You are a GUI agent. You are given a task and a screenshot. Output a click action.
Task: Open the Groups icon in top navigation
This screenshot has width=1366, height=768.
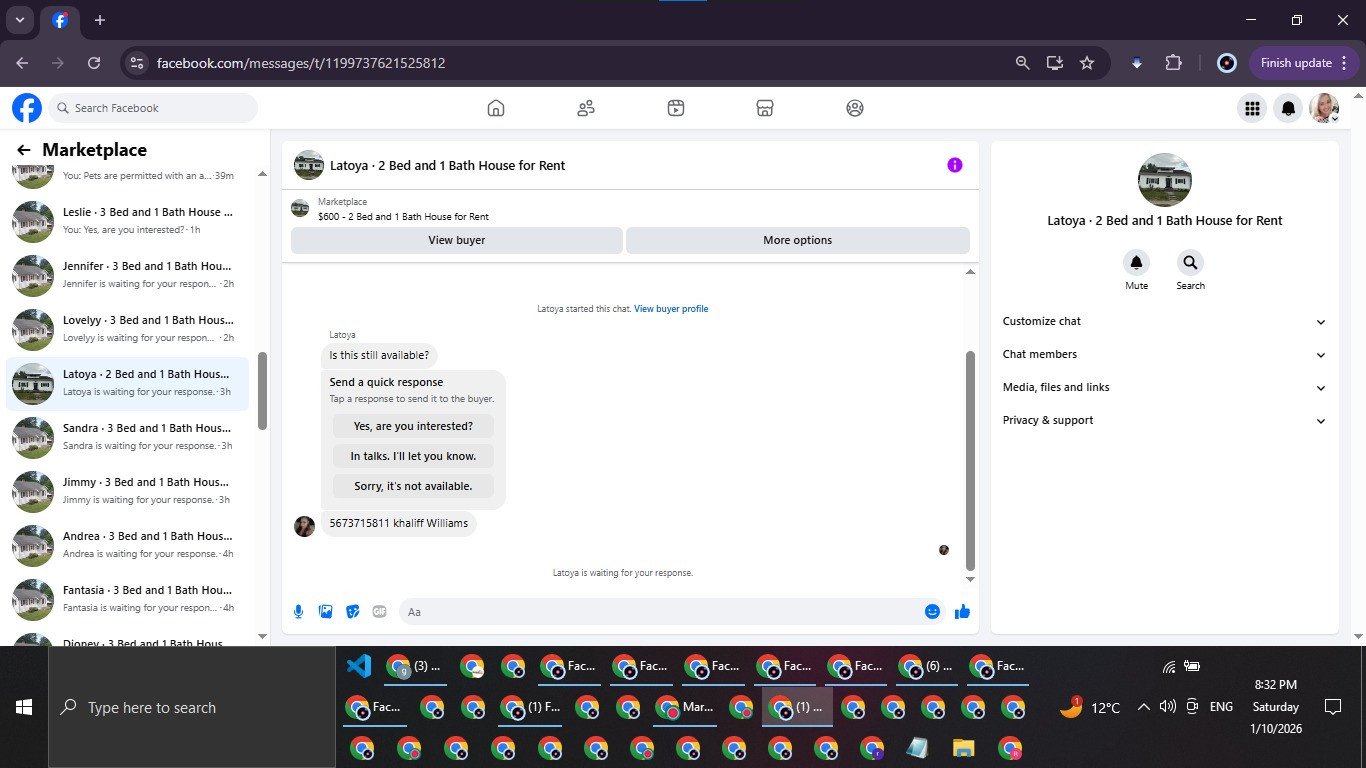855,108
